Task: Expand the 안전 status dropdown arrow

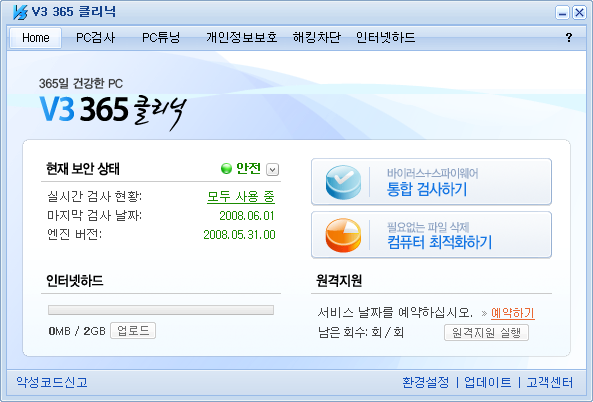Action: (x=272, y=169)
